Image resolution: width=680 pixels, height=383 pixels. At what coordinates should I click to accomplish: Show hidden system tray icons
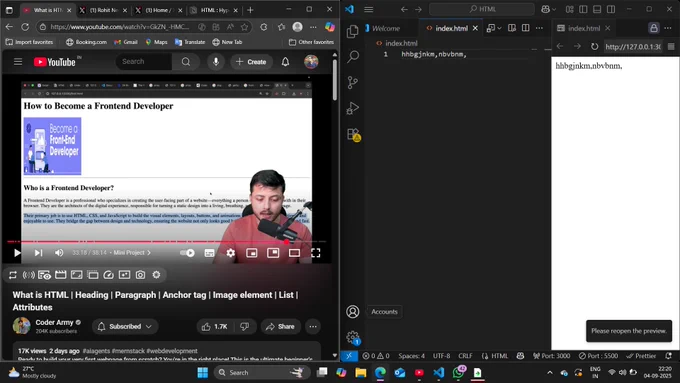[x=550, y=373]
